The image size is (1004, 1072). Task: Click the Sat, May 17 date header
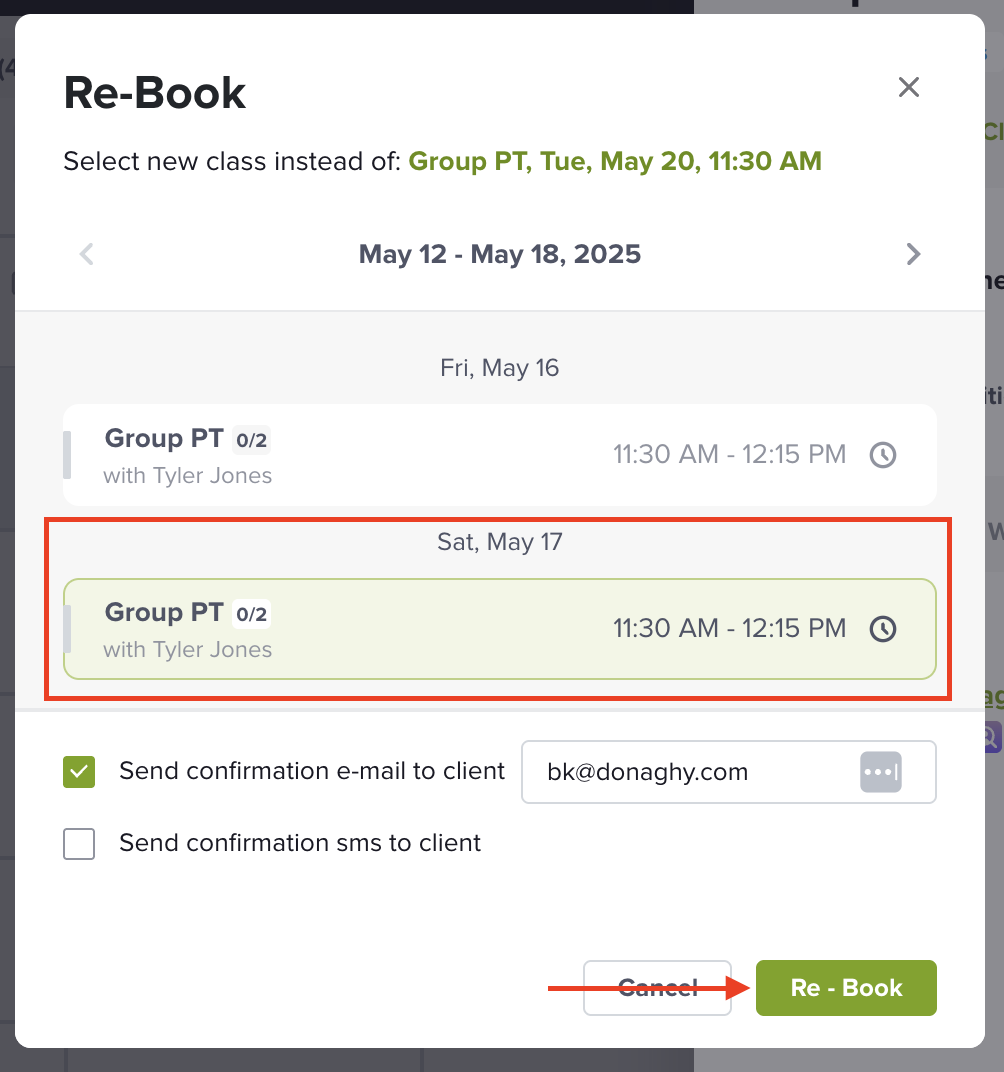tap(500, 542)
